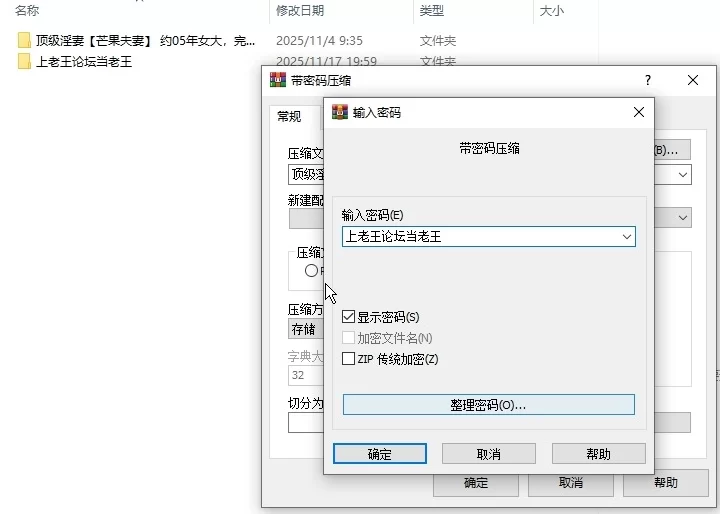Click the ? help icon of 带密码压缩 window
720x514 pixels.
coord(647,80)
